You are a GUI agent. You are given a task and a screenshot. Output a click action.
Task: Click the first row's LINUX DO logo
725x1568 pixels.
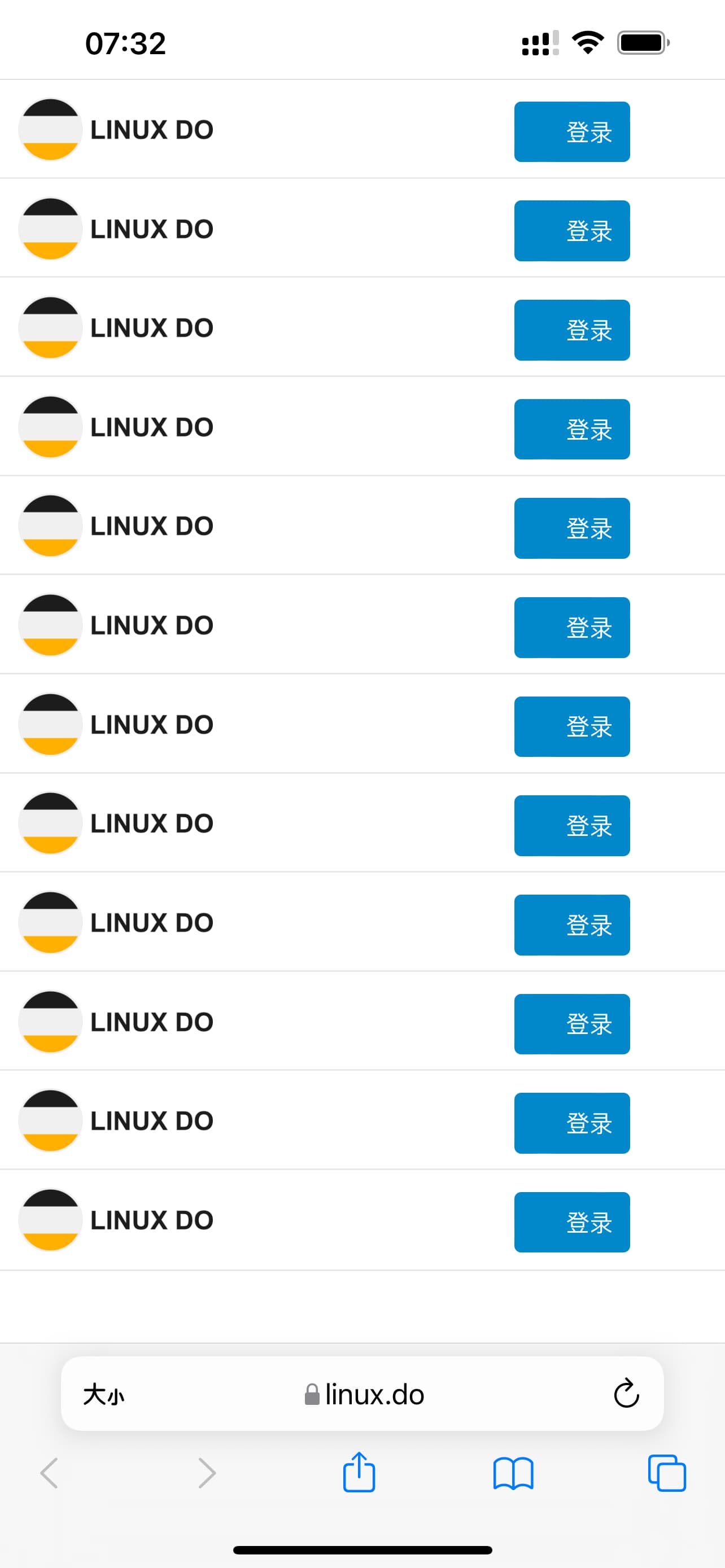(x=50, y=130)
